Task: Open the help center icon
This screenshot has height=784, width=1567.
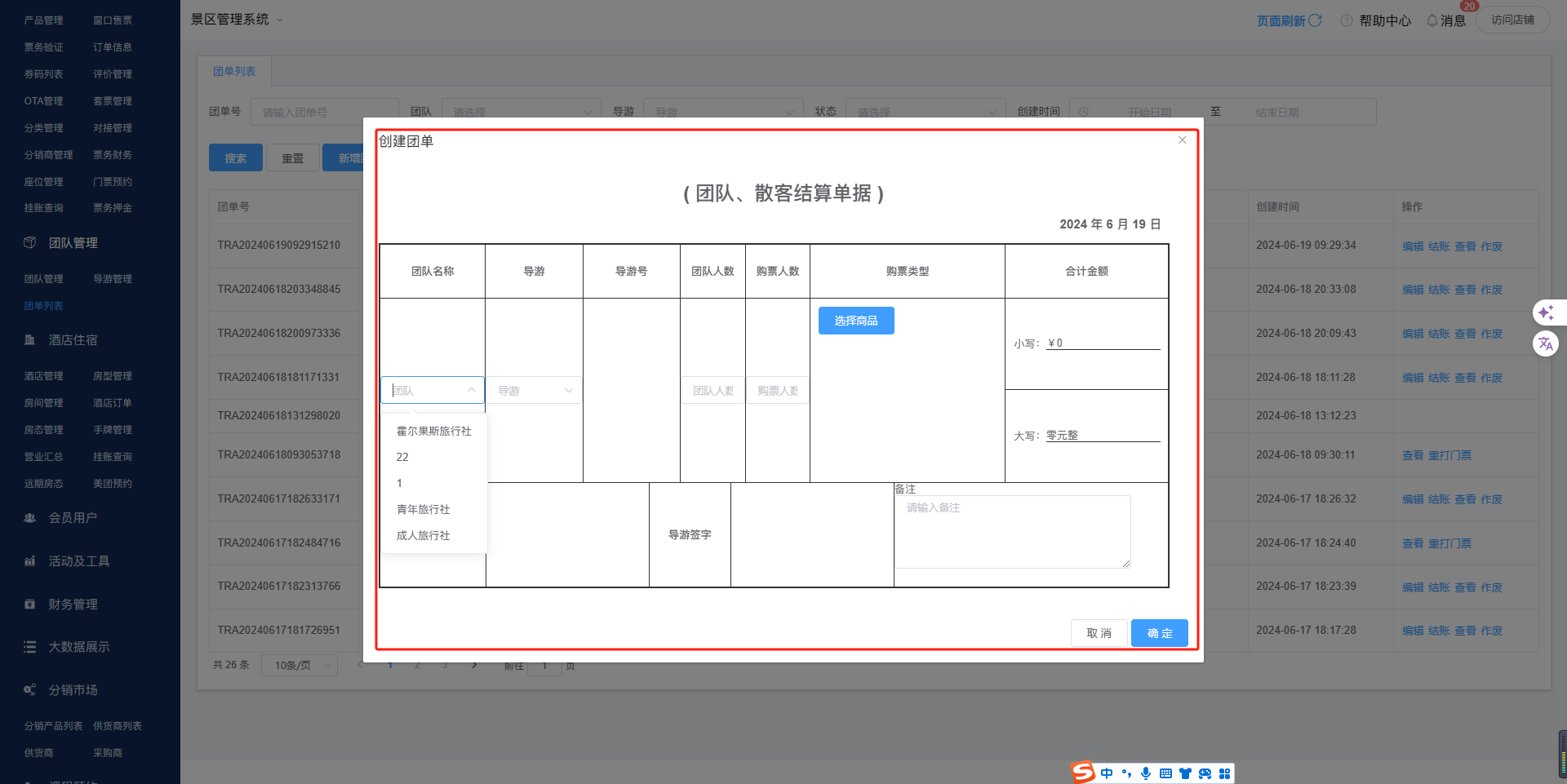Action: point(1347,20)
